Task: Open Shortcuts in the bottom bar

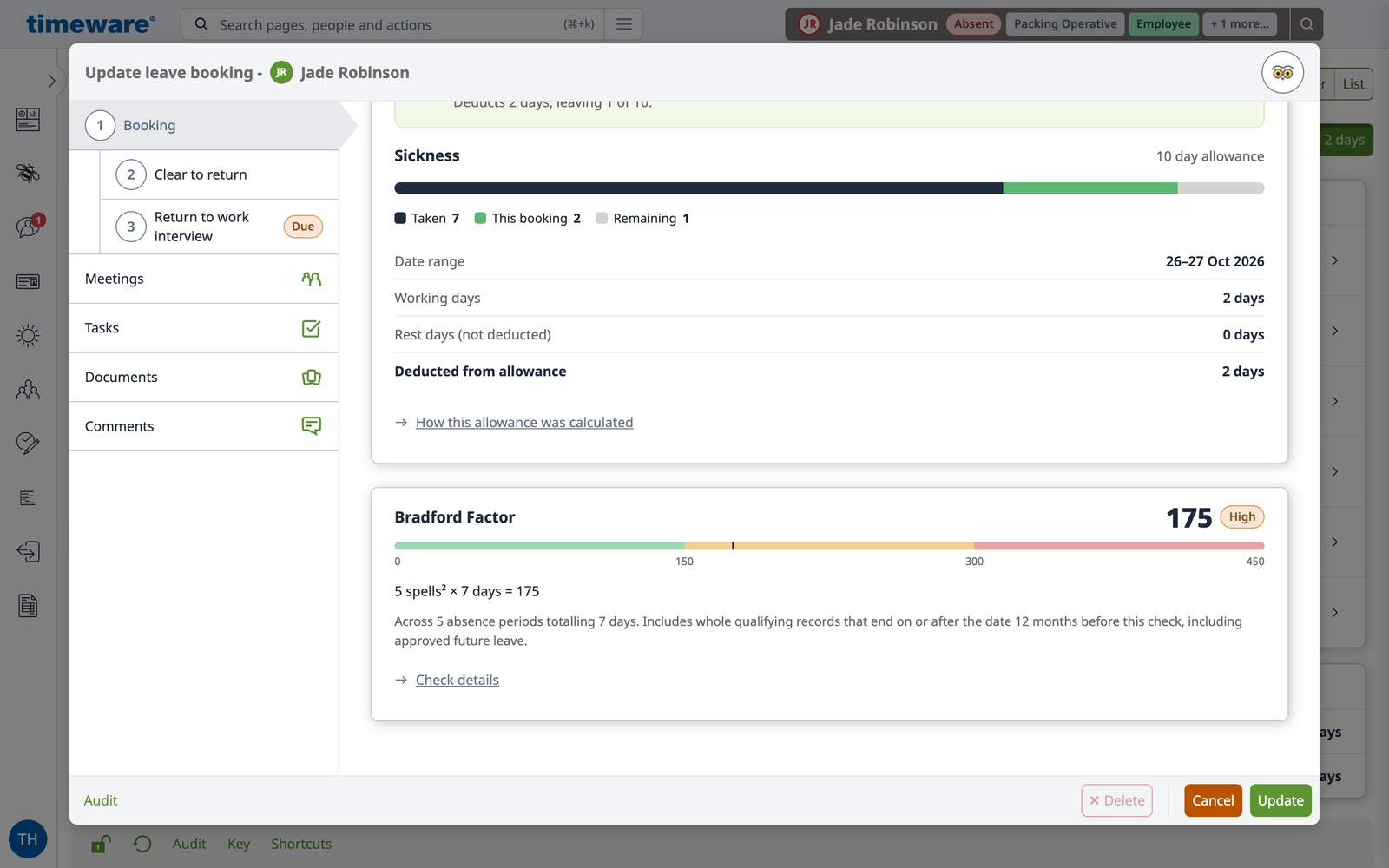Action: tap(301, 844)
